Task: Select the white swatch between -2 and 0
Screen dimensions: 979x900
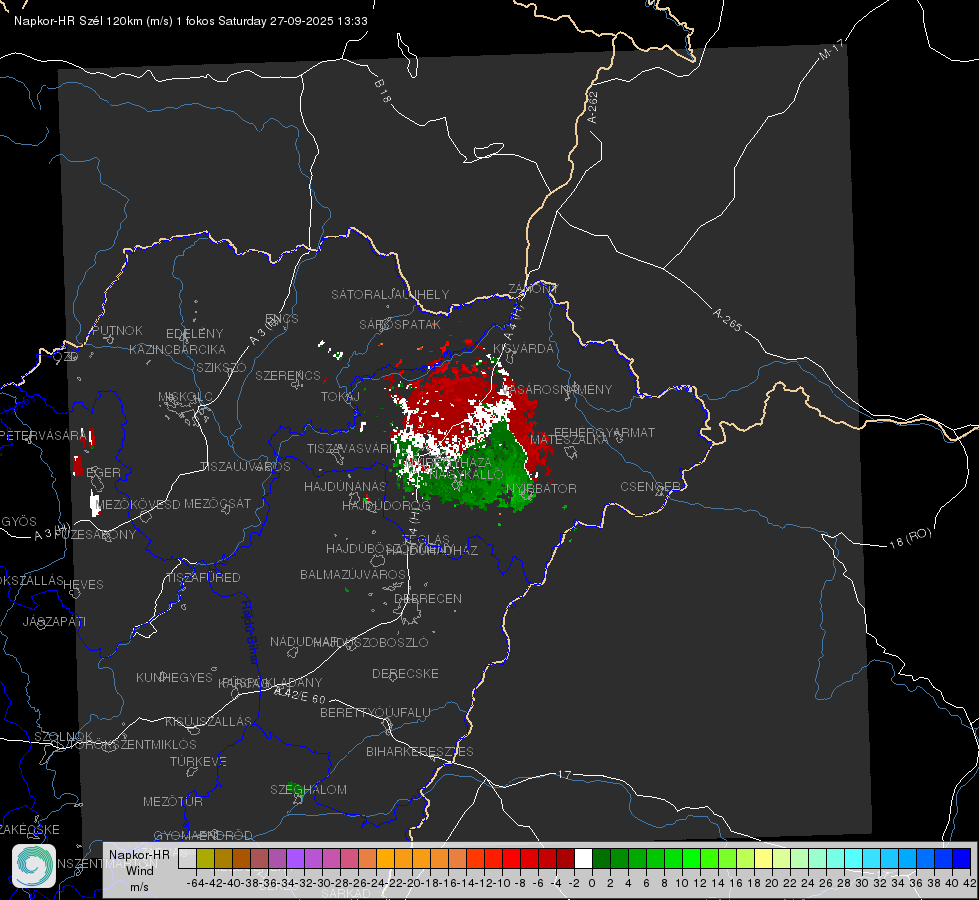Action: pos(583,858)
